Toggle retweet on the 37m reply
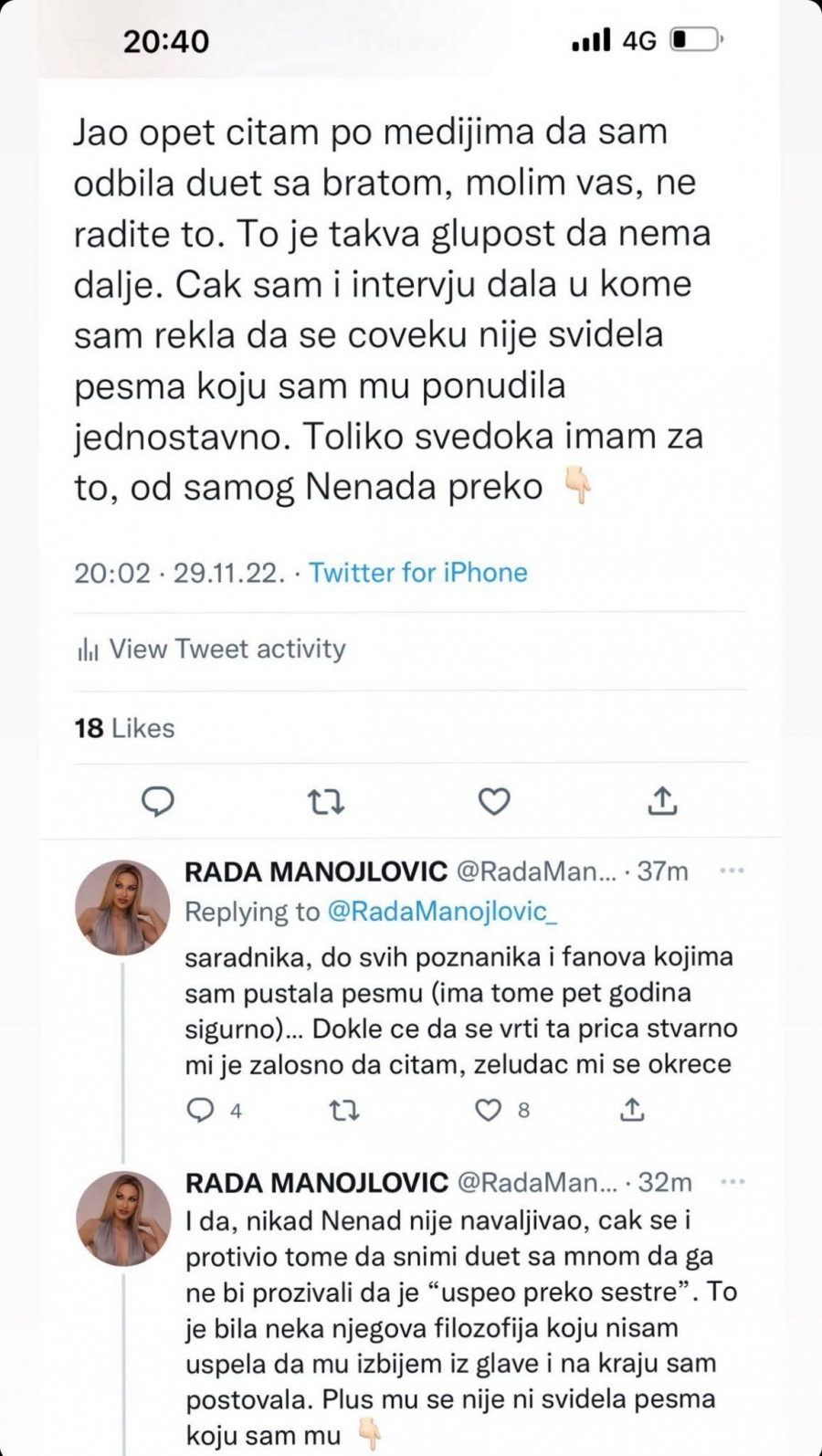The image size is (822, 1456). [344, 1110]
